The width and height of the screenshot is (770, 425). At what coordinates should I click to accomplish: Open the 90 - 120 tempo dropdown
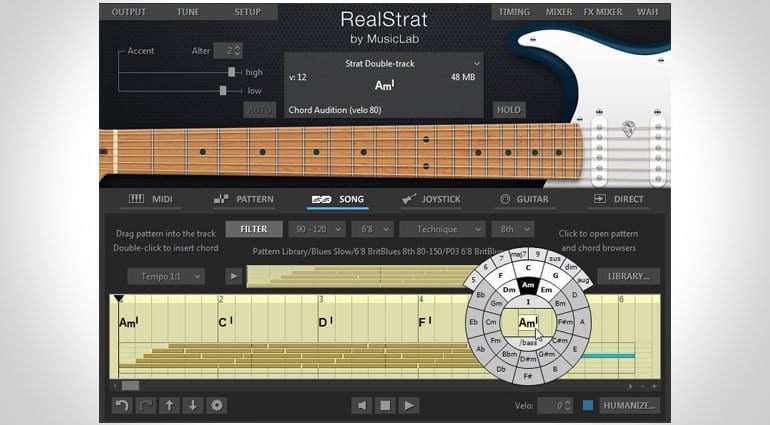(x=317, y=229)
